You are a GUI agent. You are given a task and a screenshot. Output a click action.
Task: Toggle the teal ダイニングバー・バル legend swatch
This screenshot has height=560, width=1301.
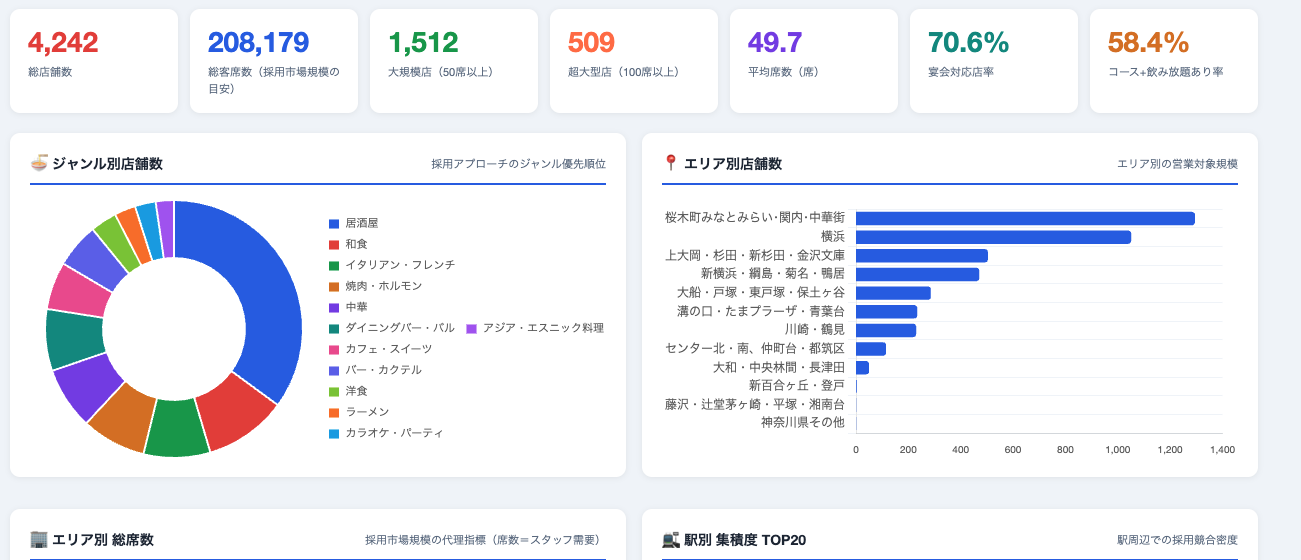point(334,328)
